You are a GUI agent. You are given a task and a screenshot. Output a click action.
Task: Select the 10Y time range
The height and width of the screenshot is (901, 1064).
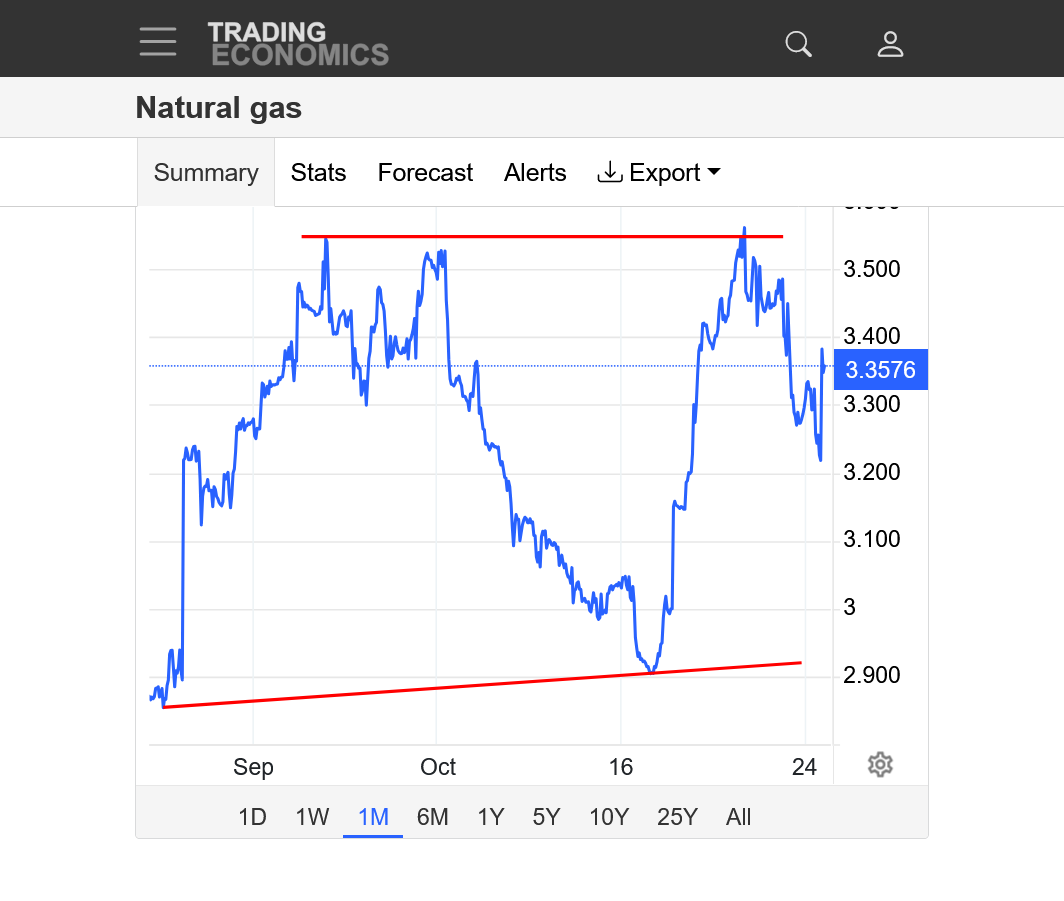(x=608, y=817)
